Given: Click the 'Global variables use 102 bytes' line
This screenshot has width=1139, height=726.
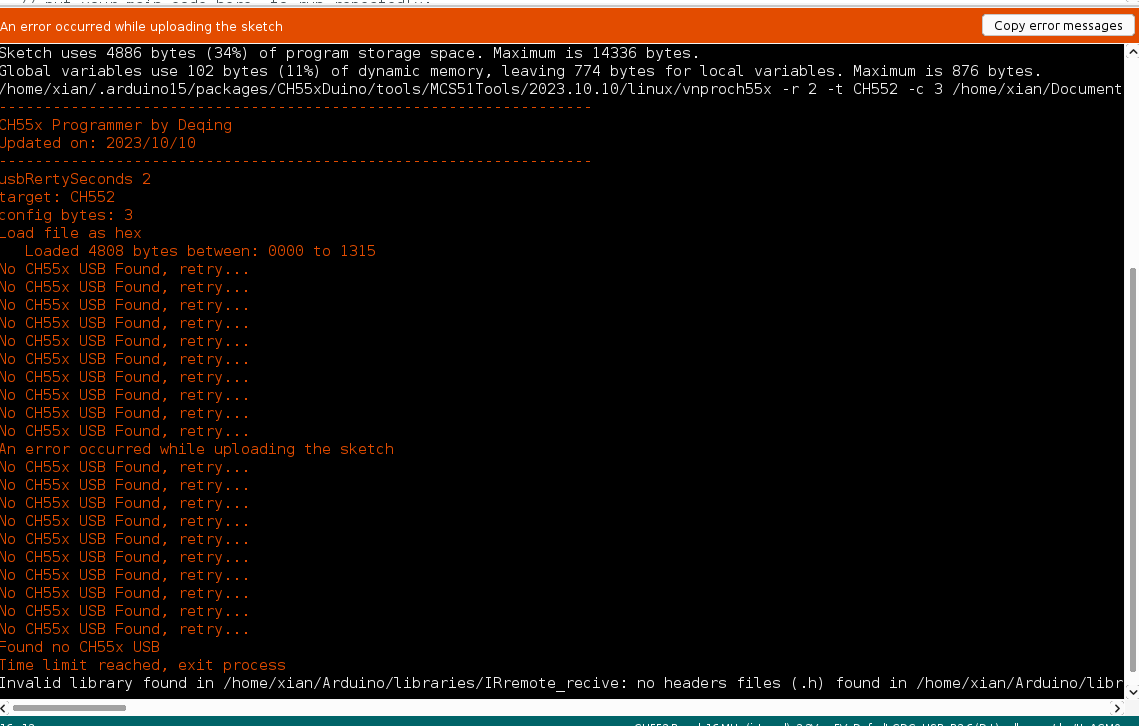Looking at the screenshot, I should tap(521, 71).
